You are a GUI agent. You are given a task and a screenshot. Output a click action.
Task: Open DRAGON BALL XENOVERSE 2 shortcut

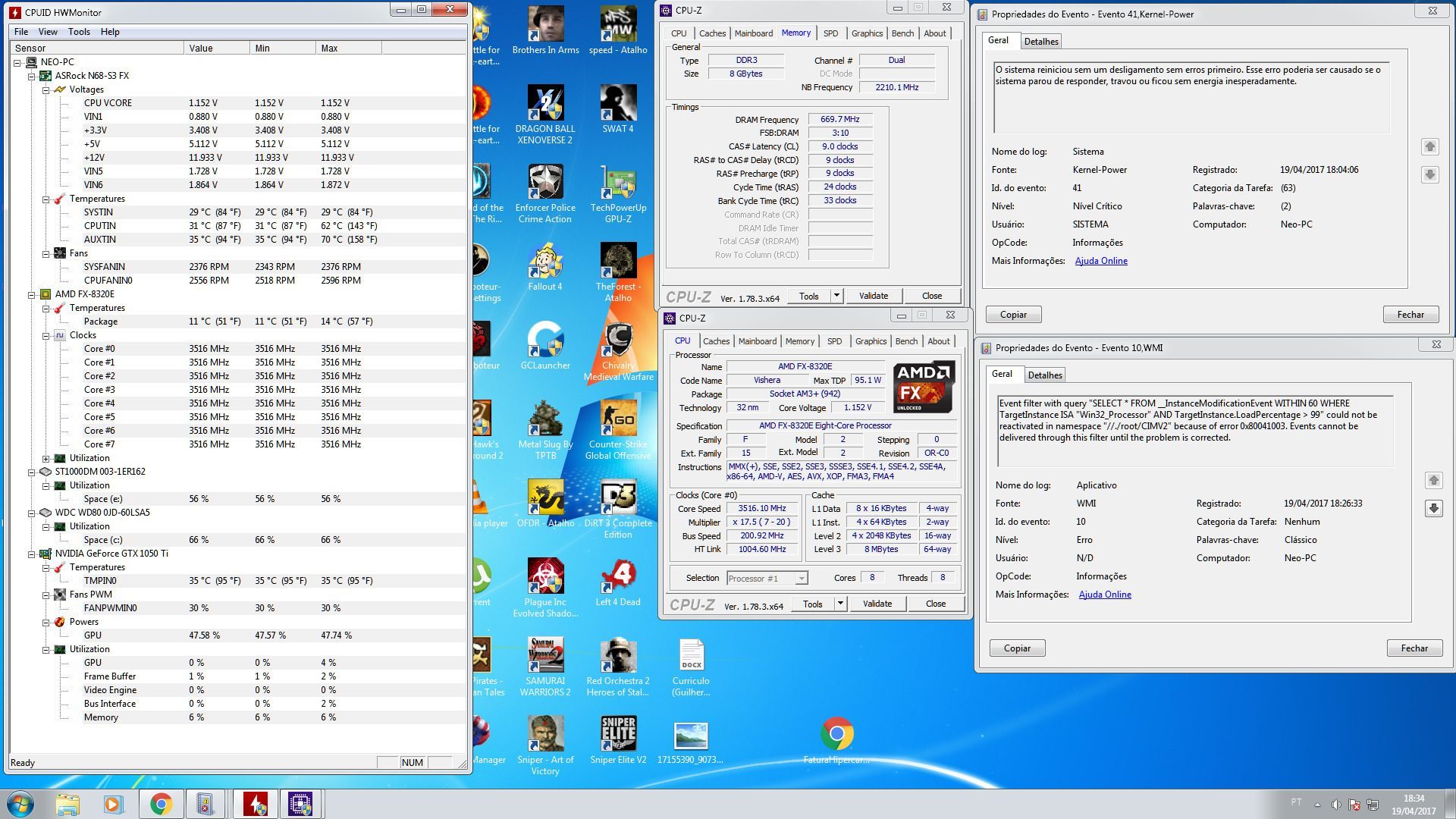pos(545,114)
